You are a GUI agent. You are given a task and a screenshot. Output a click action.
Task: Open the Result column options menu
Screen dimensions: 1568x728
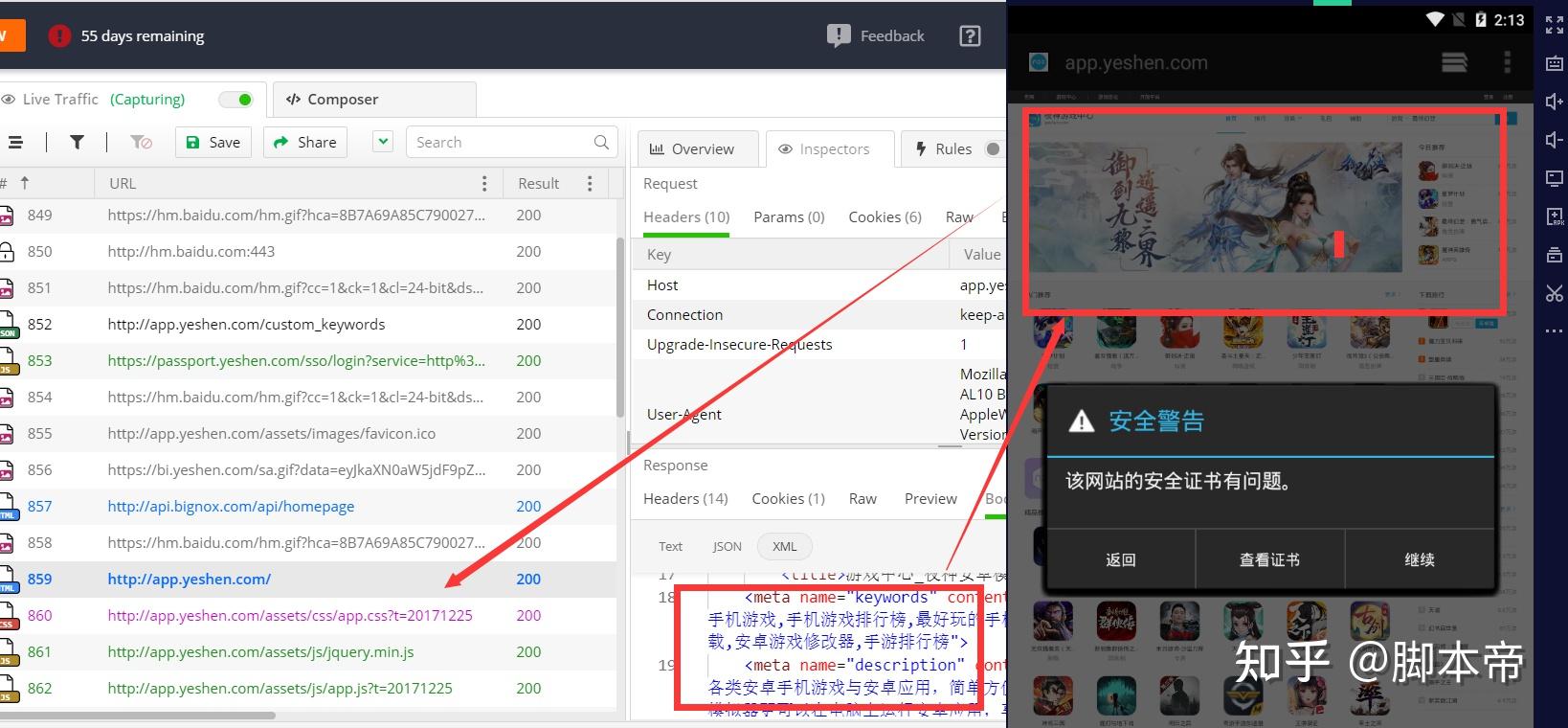[590, 183]
